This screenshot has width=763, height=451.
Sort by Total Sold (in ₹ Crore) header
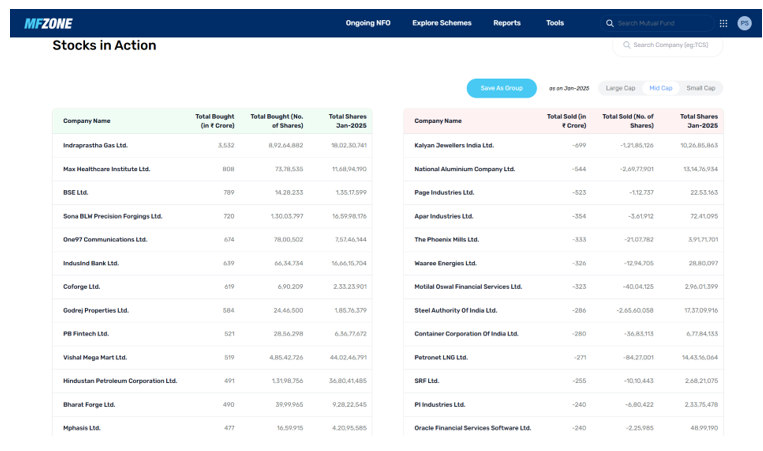(566, 121)
